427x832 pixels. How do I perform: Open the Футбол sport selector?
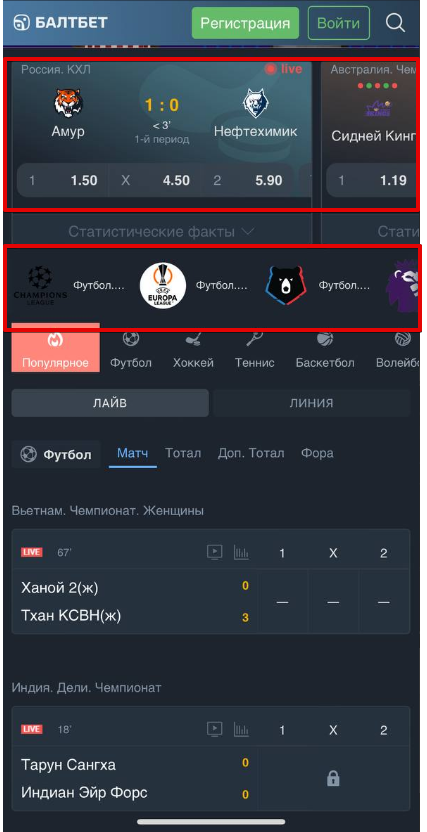tap(56, 454)
